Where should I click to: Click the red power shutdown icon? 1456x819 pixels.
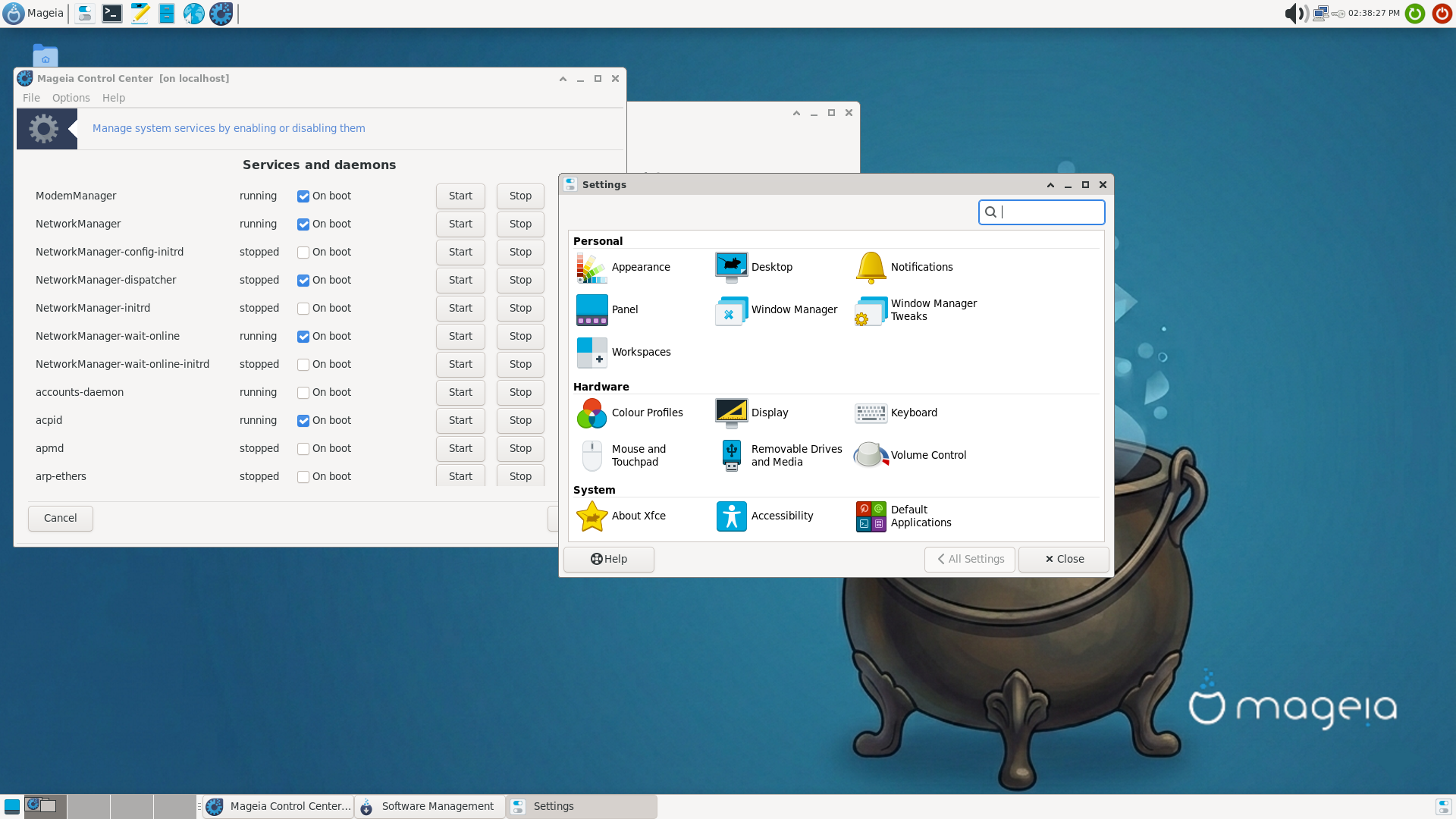coord(1442,13)
